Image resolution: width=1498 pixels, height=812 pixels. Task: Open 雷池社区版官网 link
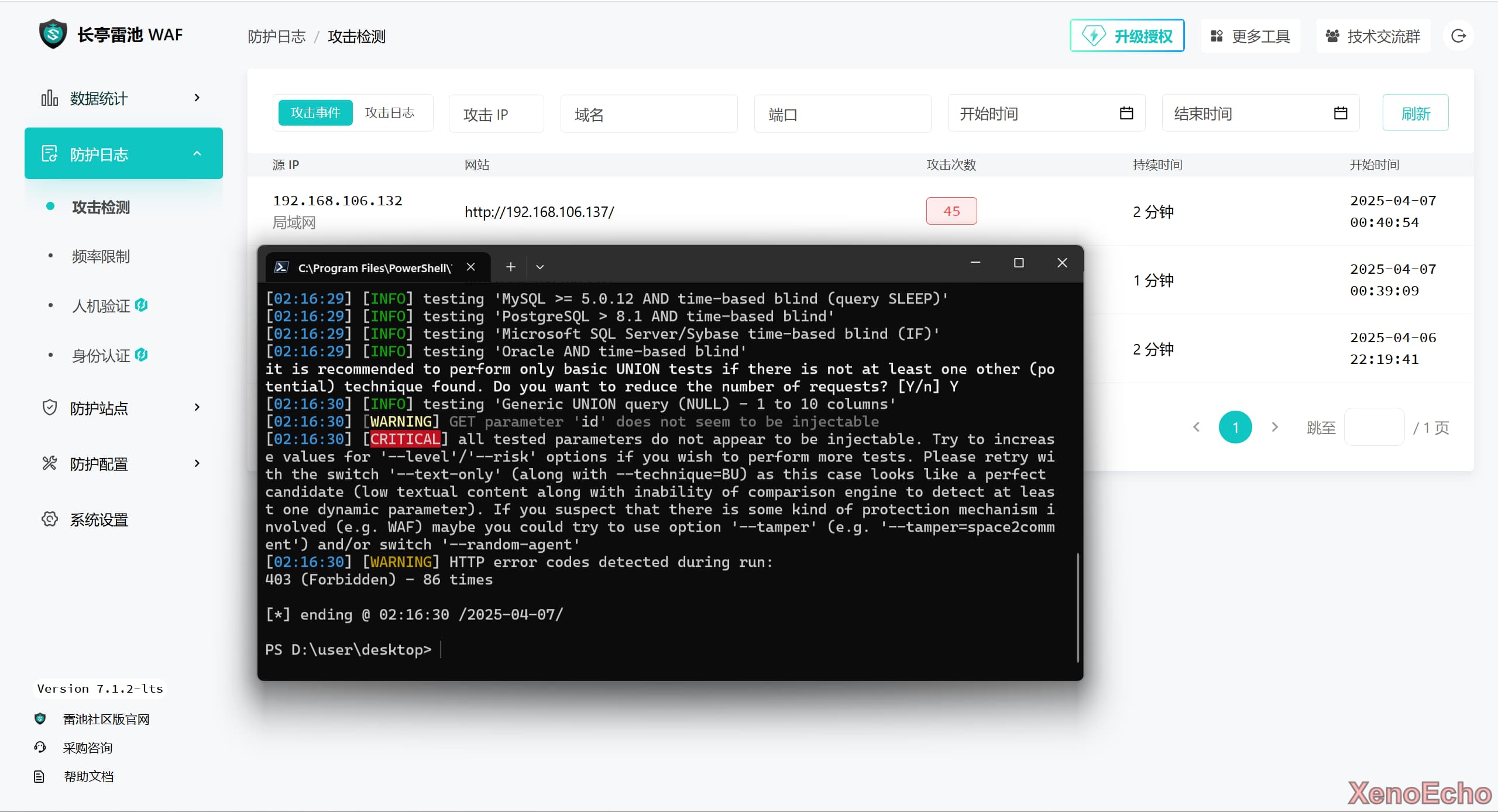(106, 719)
